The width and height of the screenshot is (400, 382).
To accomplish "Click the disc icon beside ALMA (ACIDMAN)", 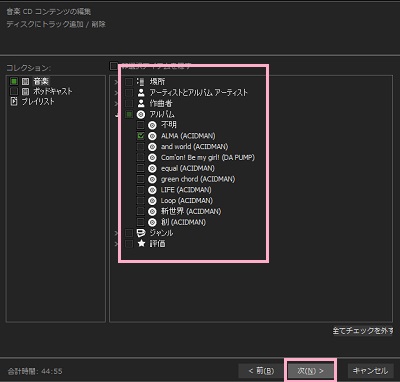I will point(152,136).
